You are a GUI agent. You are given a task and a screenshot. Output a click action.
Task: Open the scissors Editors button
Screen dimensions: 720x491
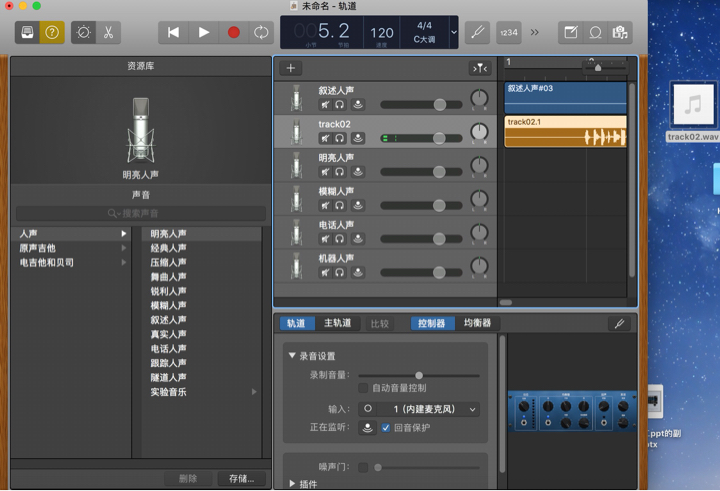click(108, 32)
